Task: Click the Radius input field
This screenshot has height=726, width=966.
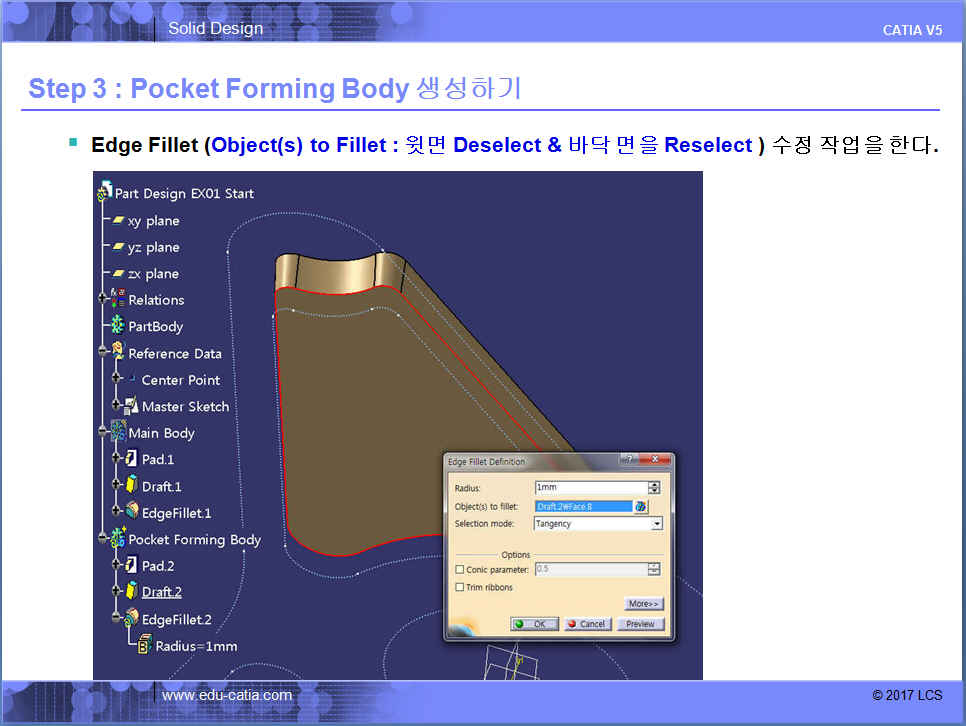Action: 590,488
